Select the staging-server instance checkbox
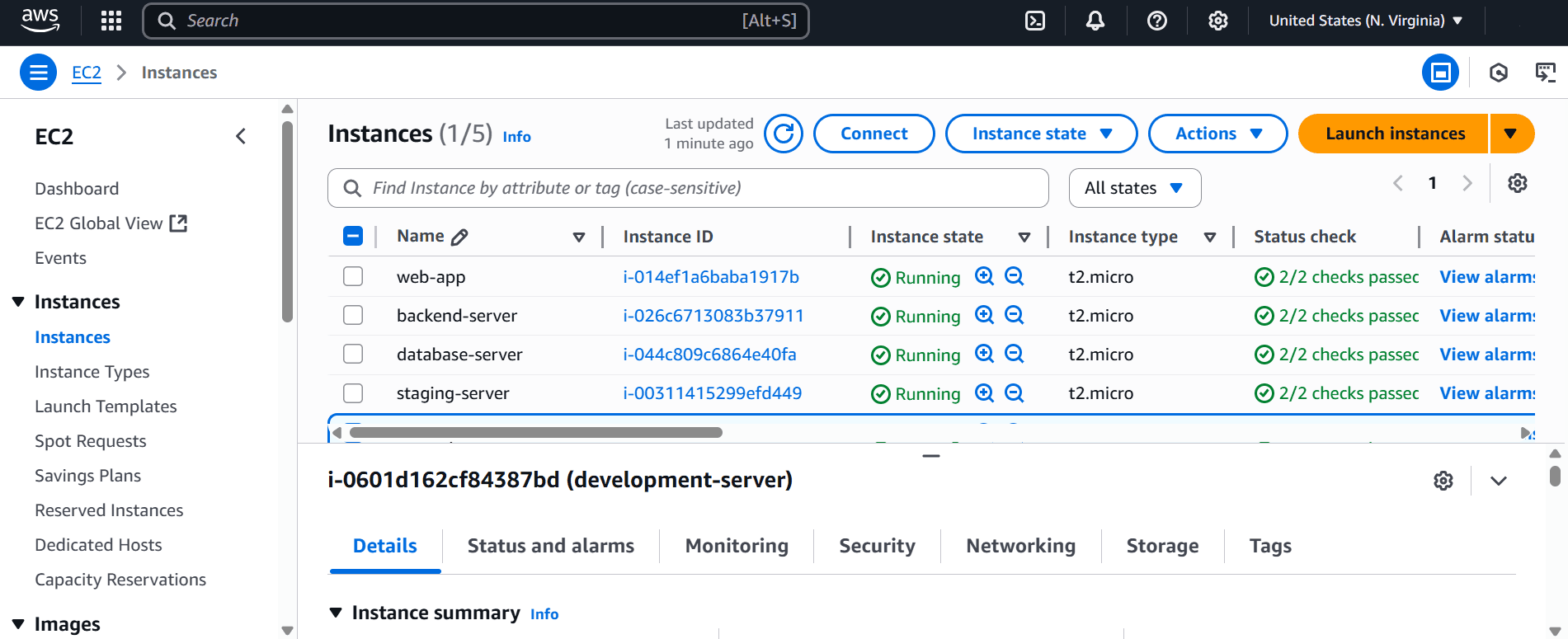 [x=353, y=392]
